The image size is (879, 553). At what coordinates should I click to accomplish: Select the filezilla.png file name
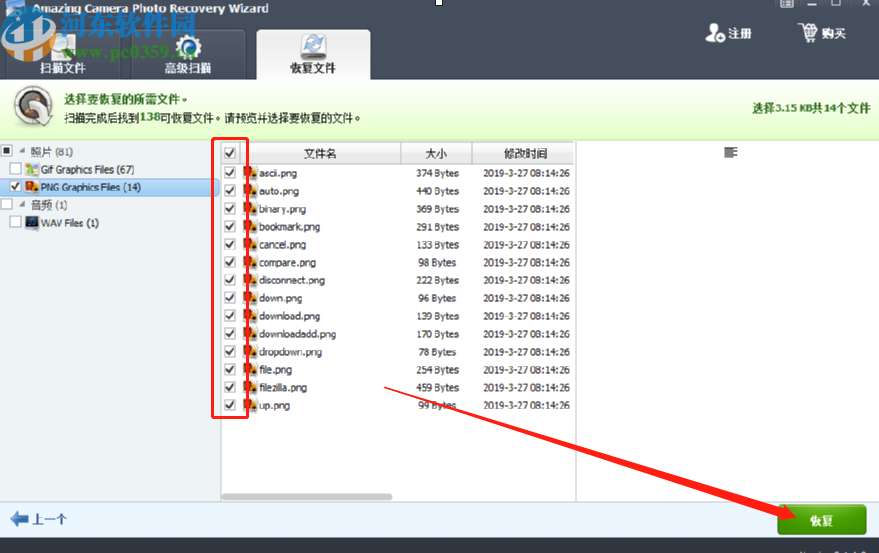[283, 388]
